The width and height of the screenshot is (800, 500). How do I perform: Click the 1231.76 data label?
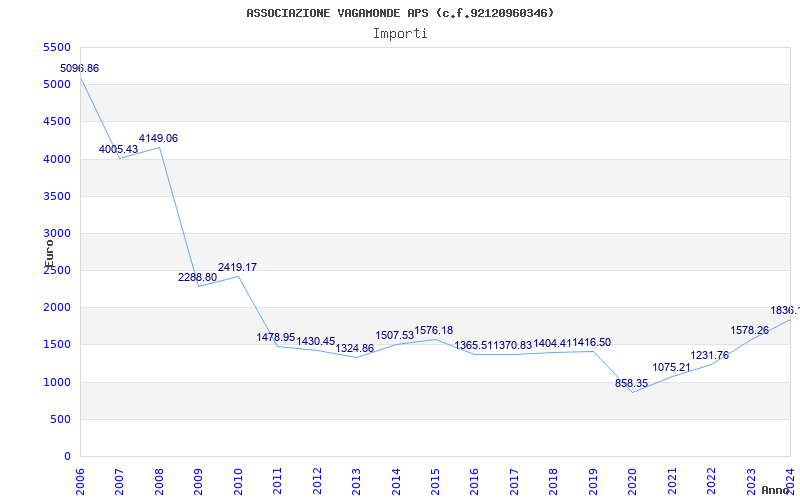pos(710,356)
